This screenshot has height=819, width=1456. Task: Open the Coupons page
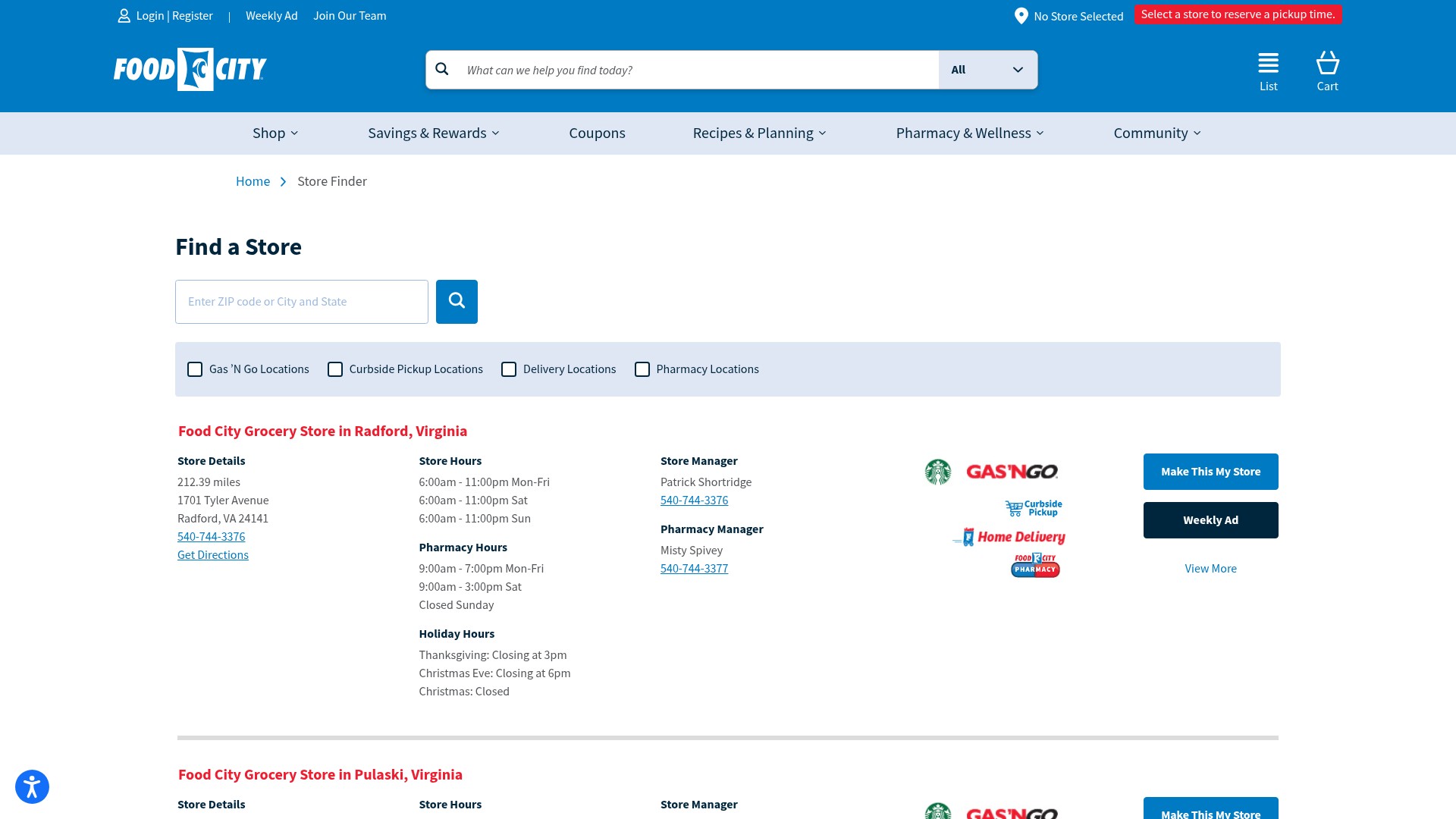point(598,133)
